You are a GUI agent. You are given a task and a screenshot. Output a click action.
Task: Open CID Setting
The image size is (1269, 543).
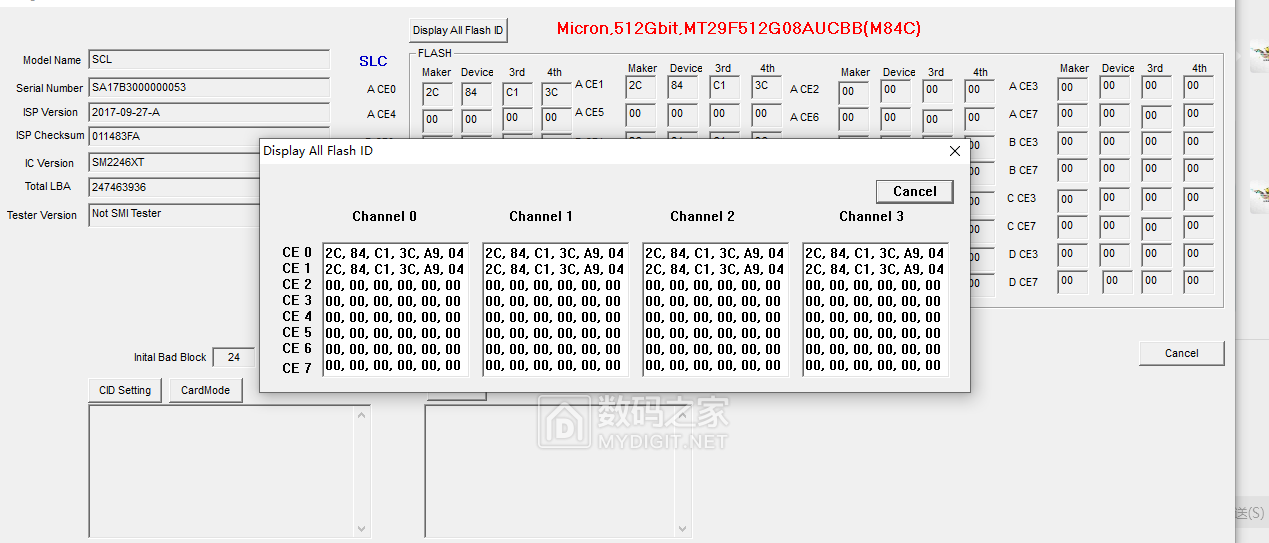125,390
